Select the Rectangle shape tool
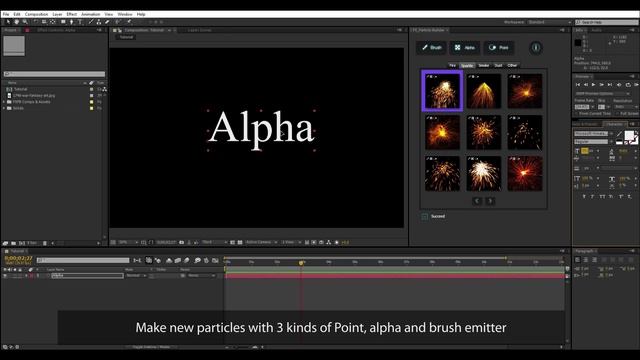 [63, 22]
